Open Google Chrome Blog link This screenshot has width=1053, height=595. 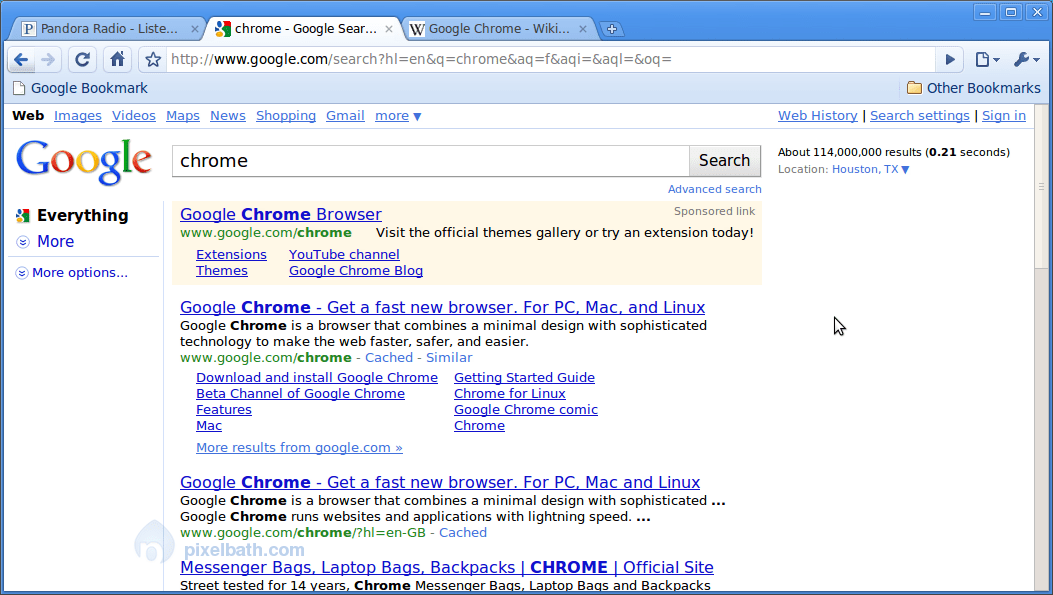click(x=356, y=271)
